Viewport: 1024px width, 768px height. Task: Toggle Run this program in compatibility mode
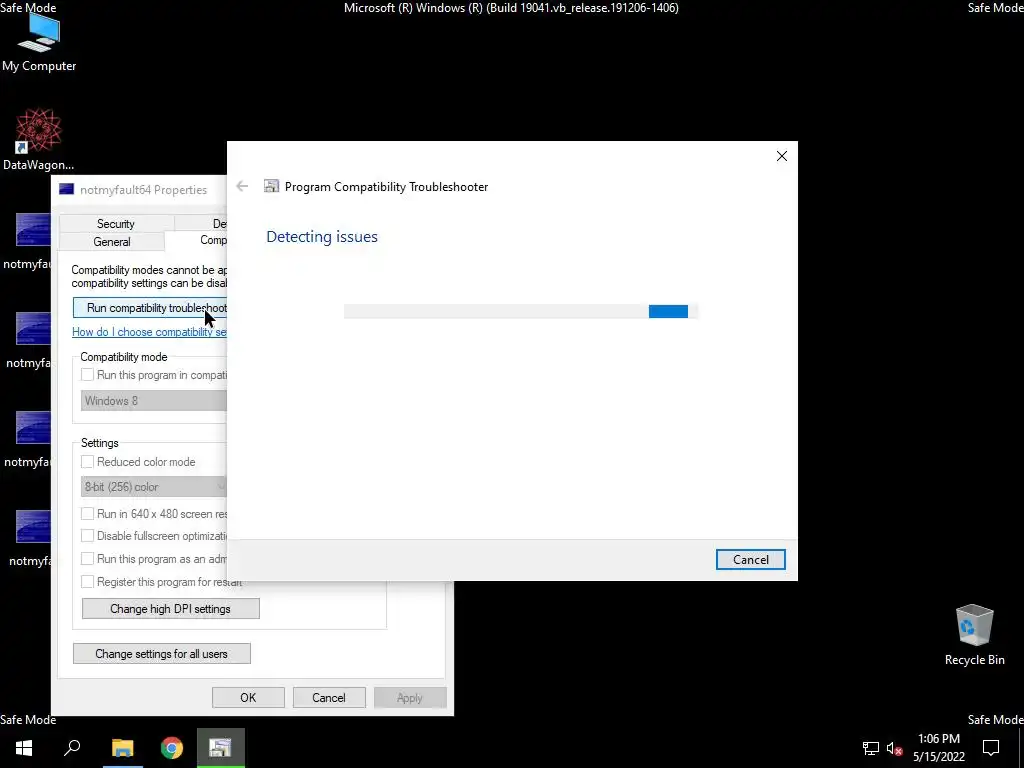coord(88,375)
